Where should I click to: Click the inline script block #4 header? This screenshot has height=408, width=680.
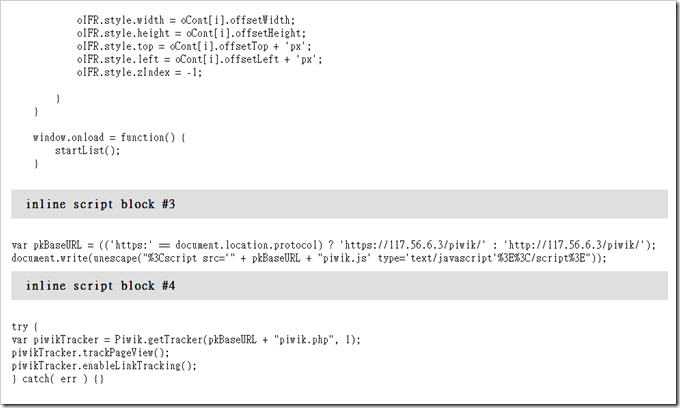pyautogui.click(x=339, y=286)
